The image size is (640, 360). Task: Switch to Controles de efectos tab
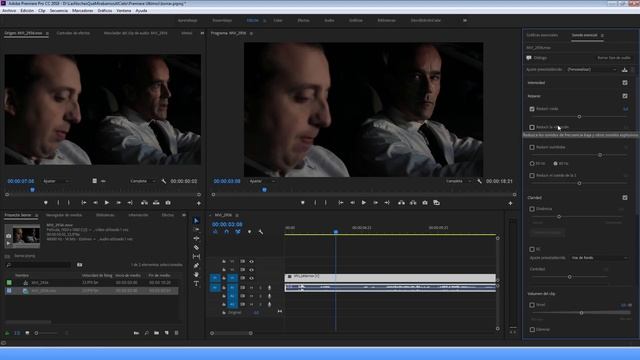click(x=73, y=33)
